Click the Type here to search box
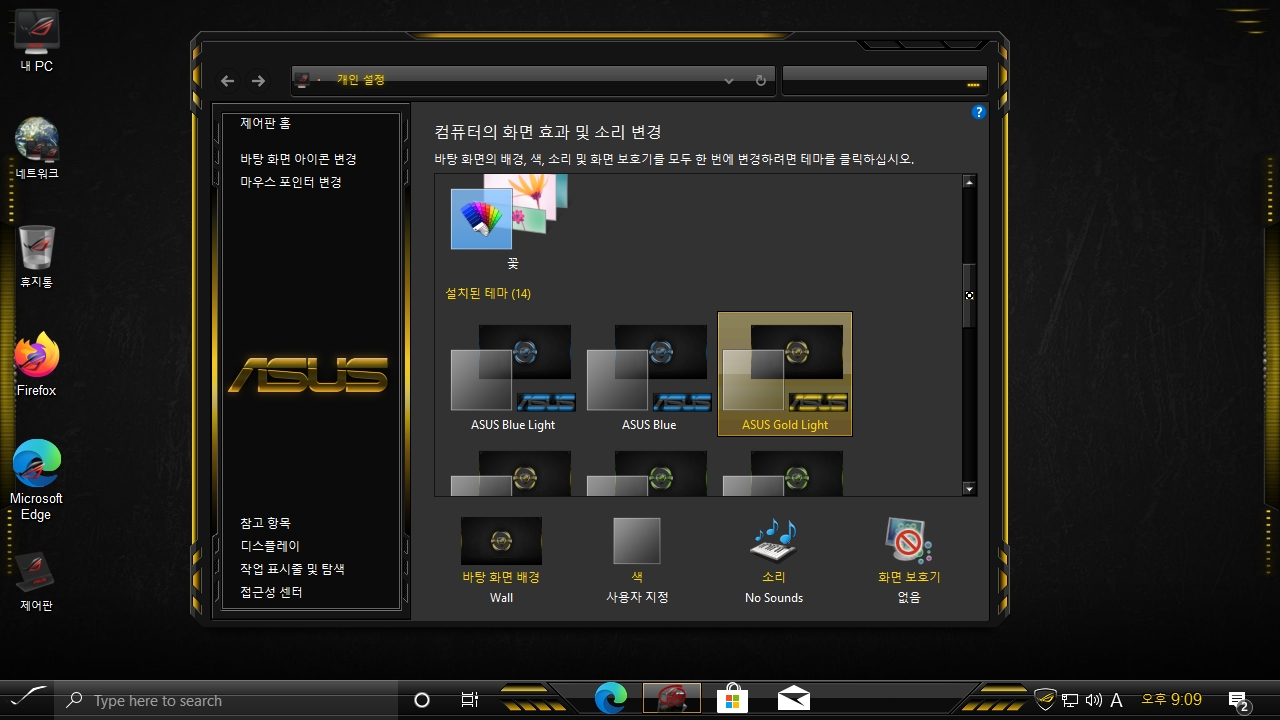 pyautogui.click(x=226, y=701)
